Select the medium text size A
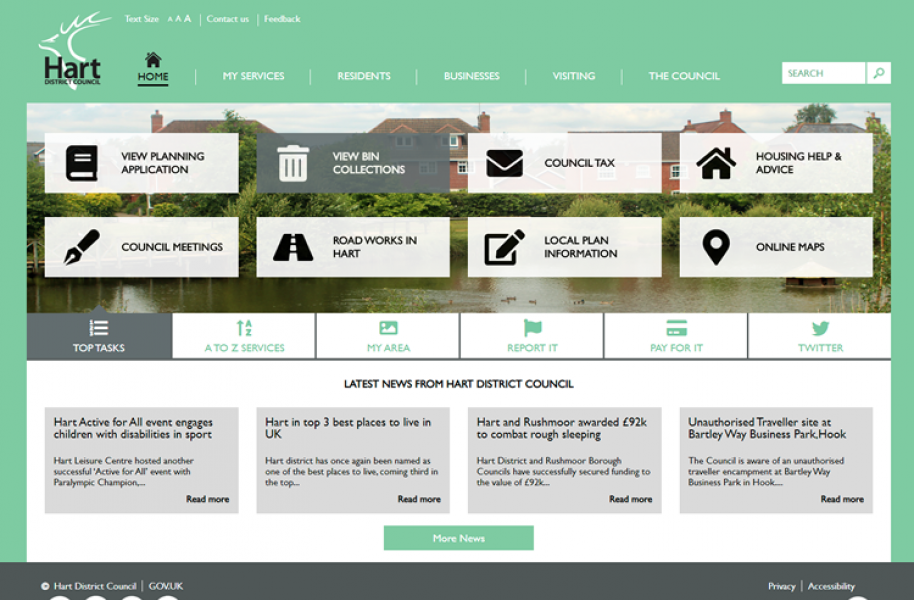This screenshot has height=600, width=914. tap(178, 19)
